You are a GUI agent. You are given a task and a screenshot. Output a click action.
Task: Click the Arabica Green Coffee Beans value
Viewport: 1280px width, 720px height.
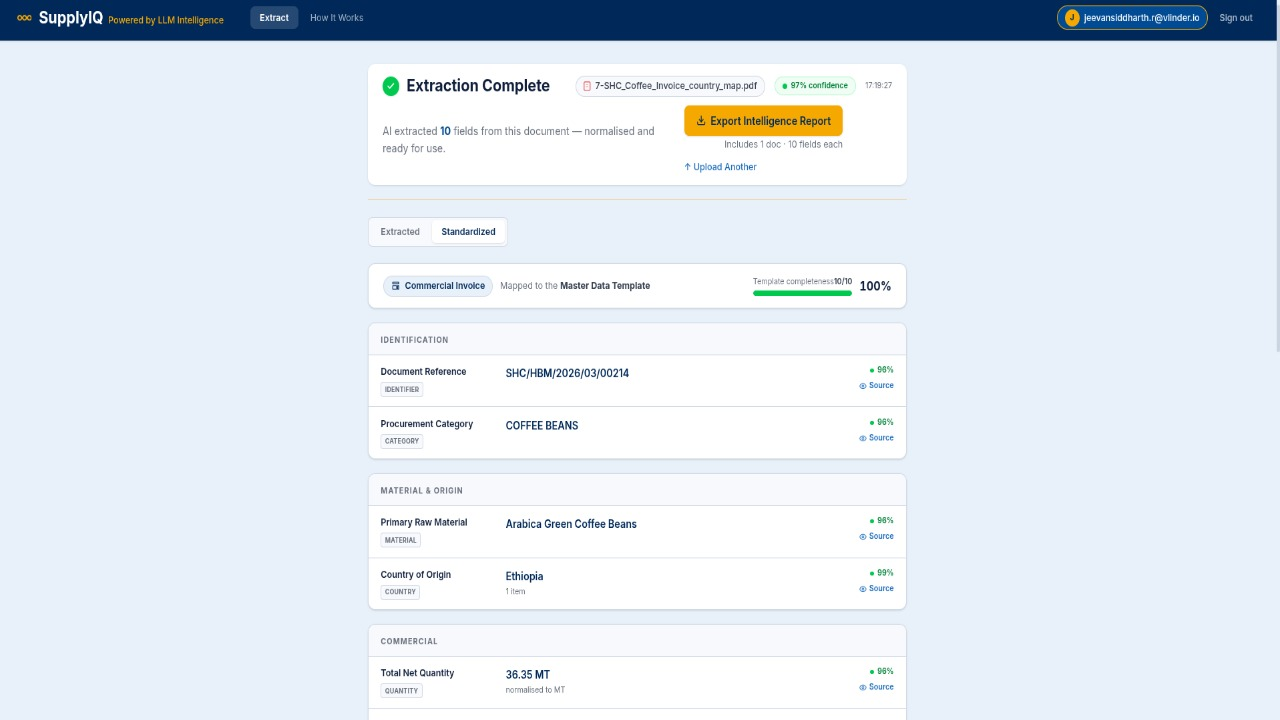571,524
